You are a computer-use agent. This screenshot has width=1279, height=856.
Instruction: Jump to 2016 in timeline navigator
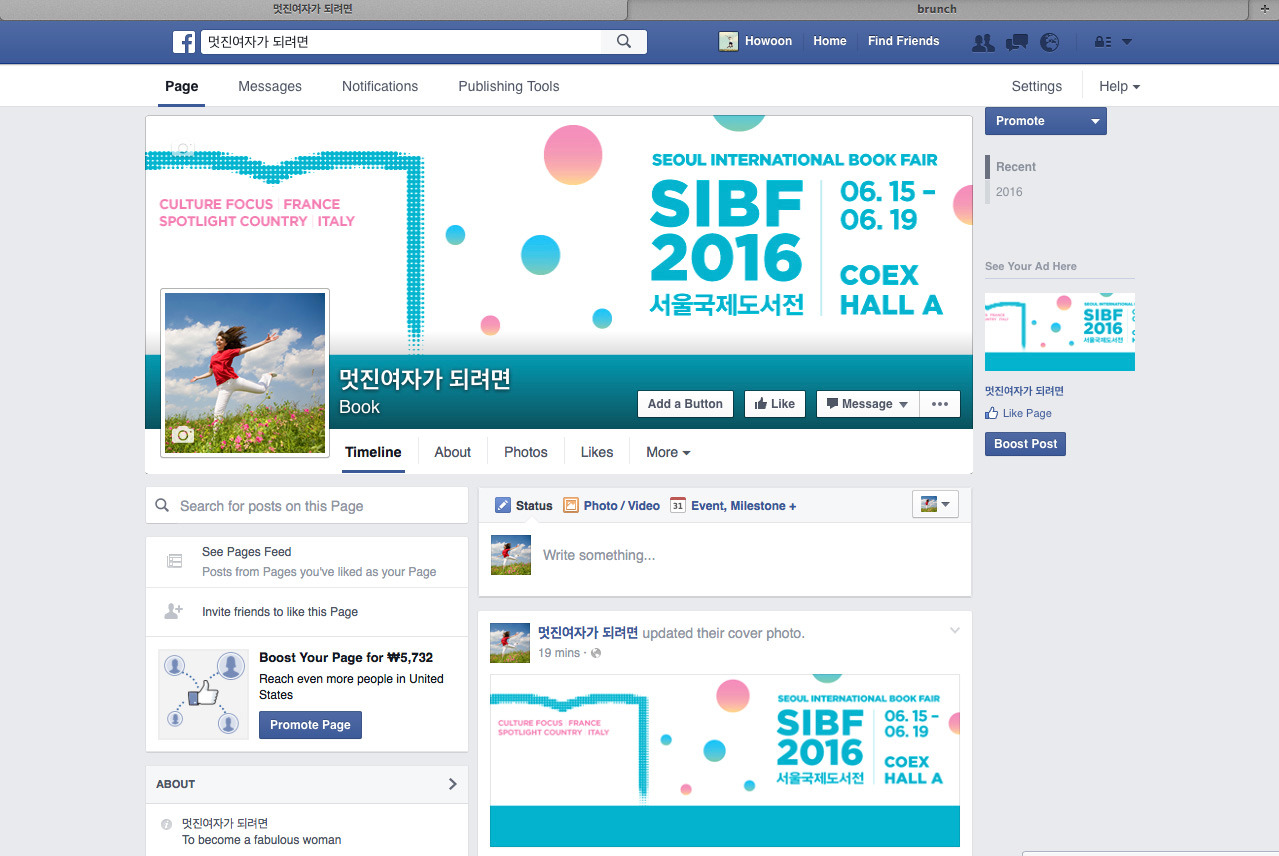point(1009,192)
